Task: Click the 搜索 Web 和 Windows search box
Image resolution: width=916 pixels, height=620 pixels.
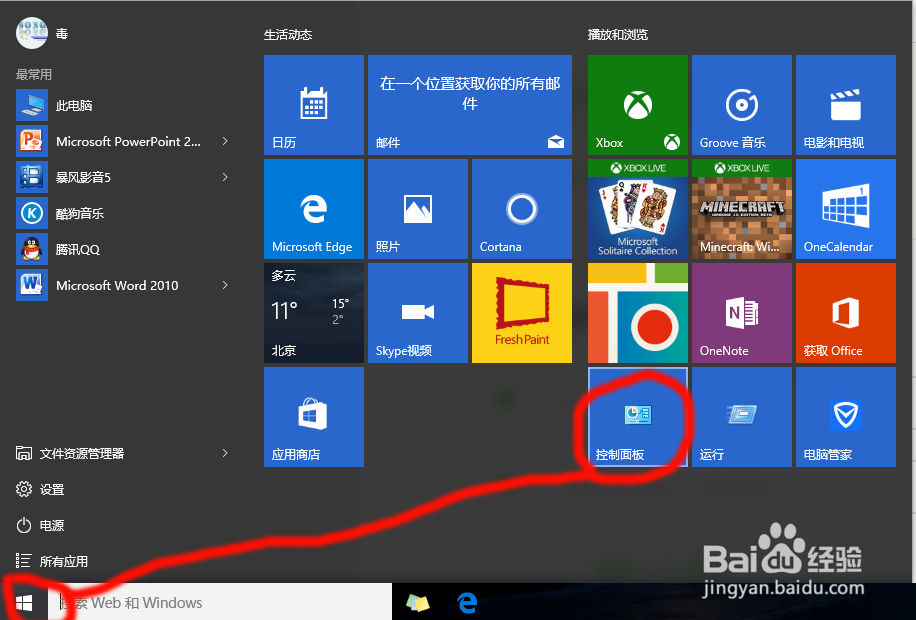Action: [x=220, y=602]
